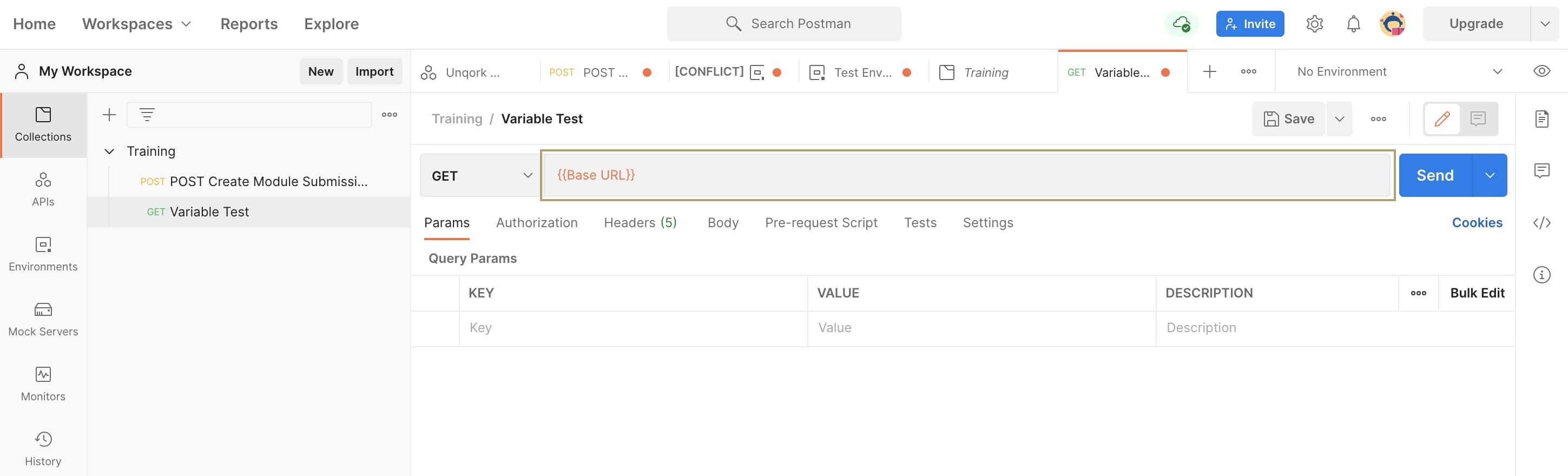Screen dimensions: 1568x476
Task: Open the History sidebar section
Action: 43,448
